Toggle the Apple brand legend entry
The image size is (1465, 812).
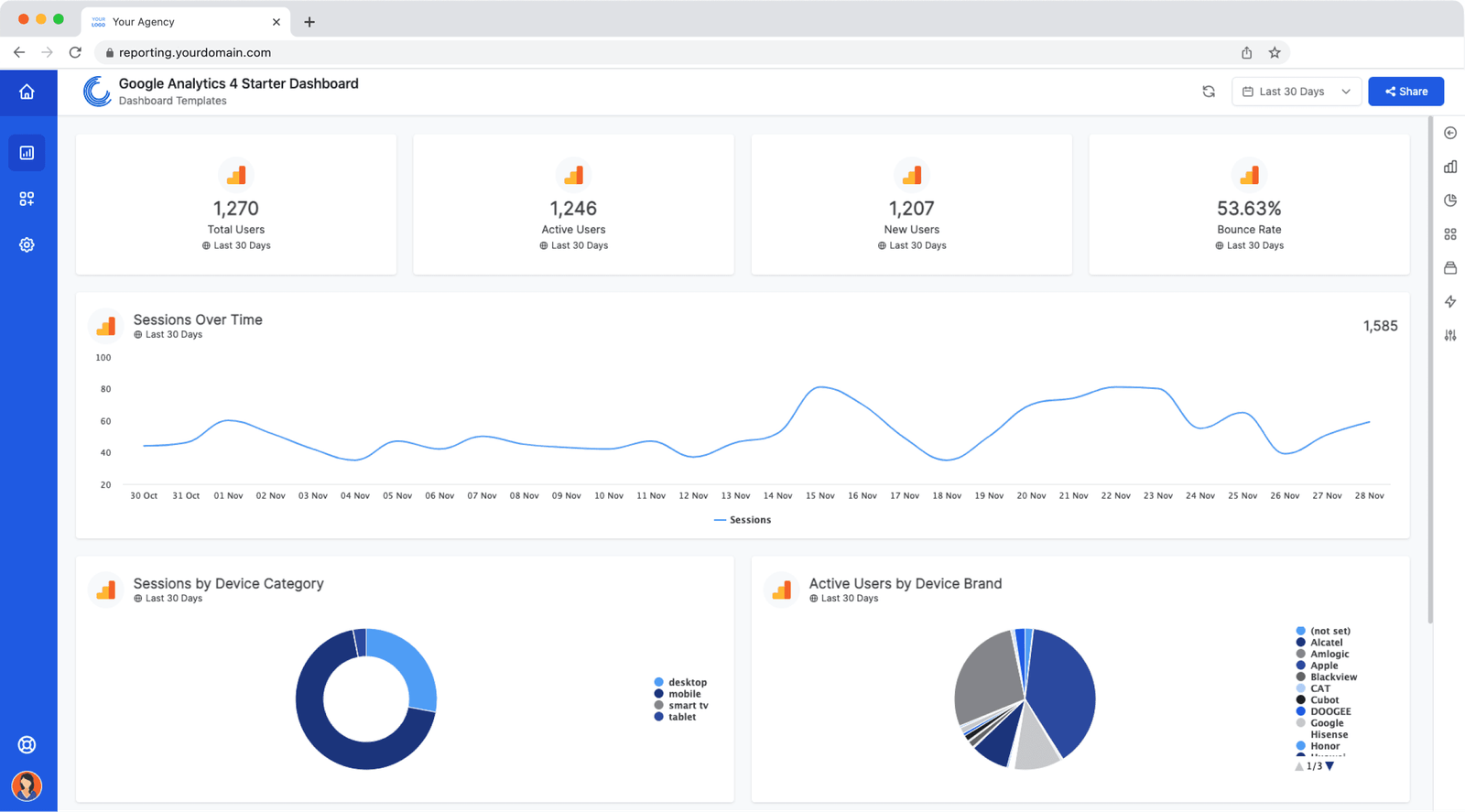pyautogui.click(x=1323, y=666)
